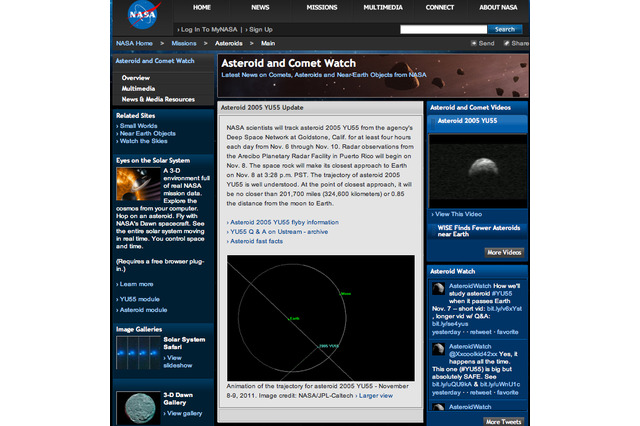Open the NEWS menu

click(x=260, y=7)
